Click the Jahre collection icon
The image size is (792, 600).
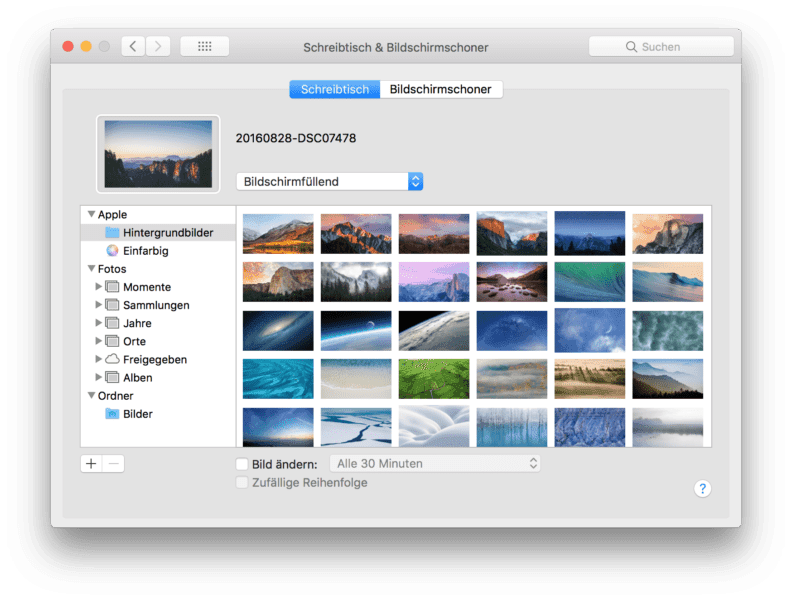112,323
